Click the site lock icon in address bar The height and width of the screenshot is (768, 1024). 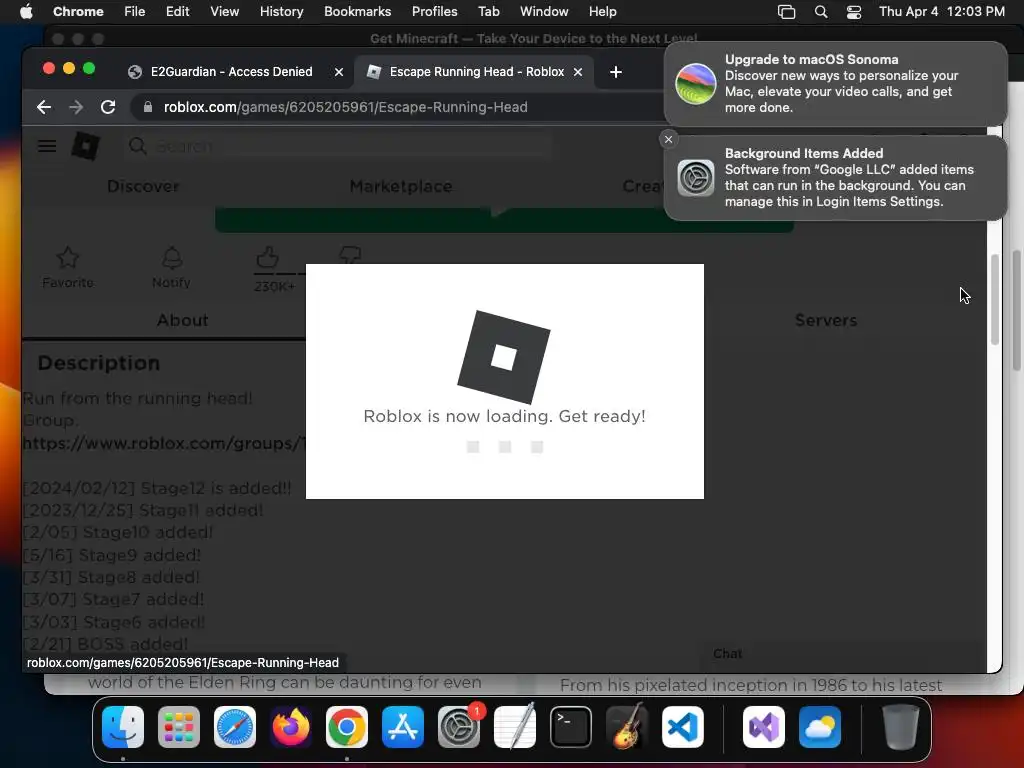(148, 107)
